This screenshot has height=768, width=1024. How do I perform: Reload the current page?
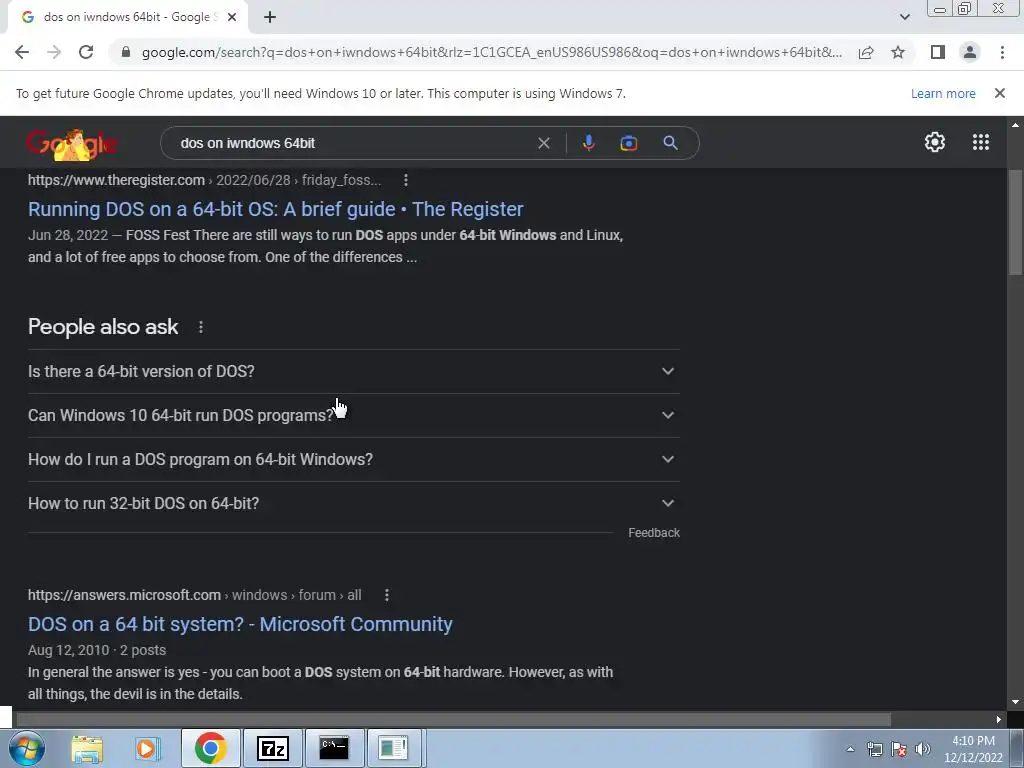click(86, 52)
